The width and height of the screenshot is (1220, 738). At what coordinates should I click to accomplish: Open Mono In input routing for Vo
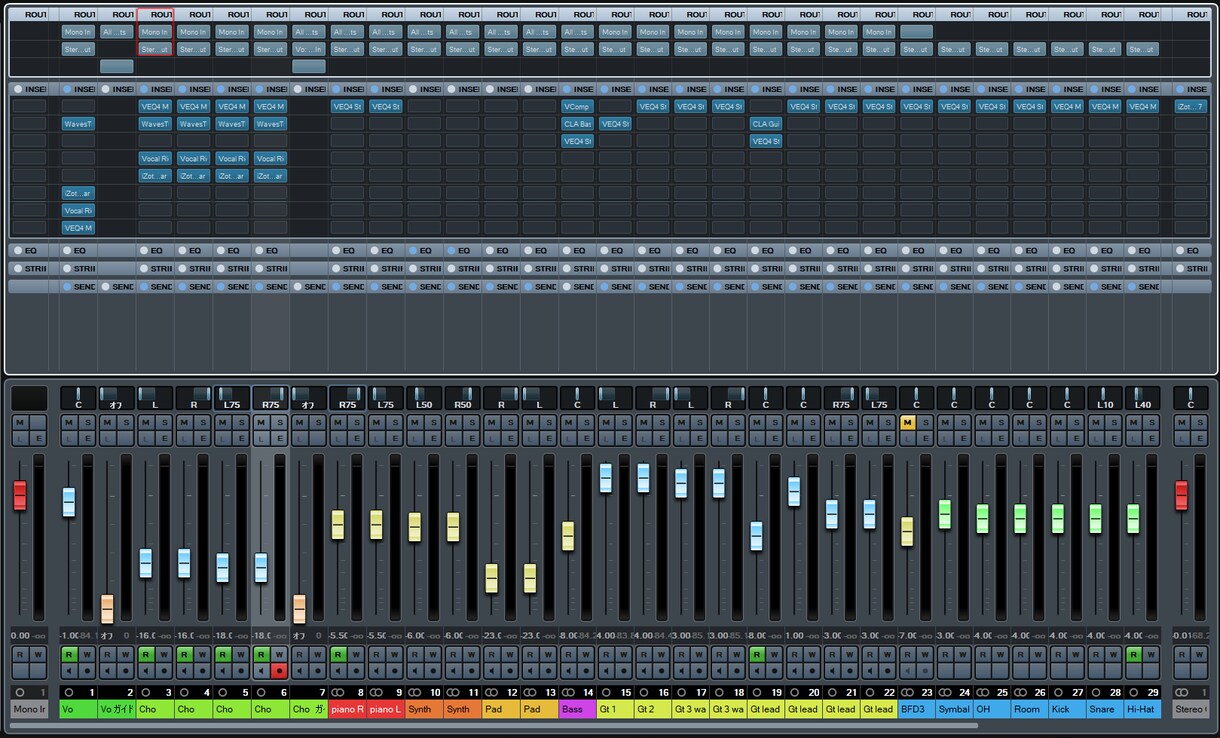[x=78, y=32]
